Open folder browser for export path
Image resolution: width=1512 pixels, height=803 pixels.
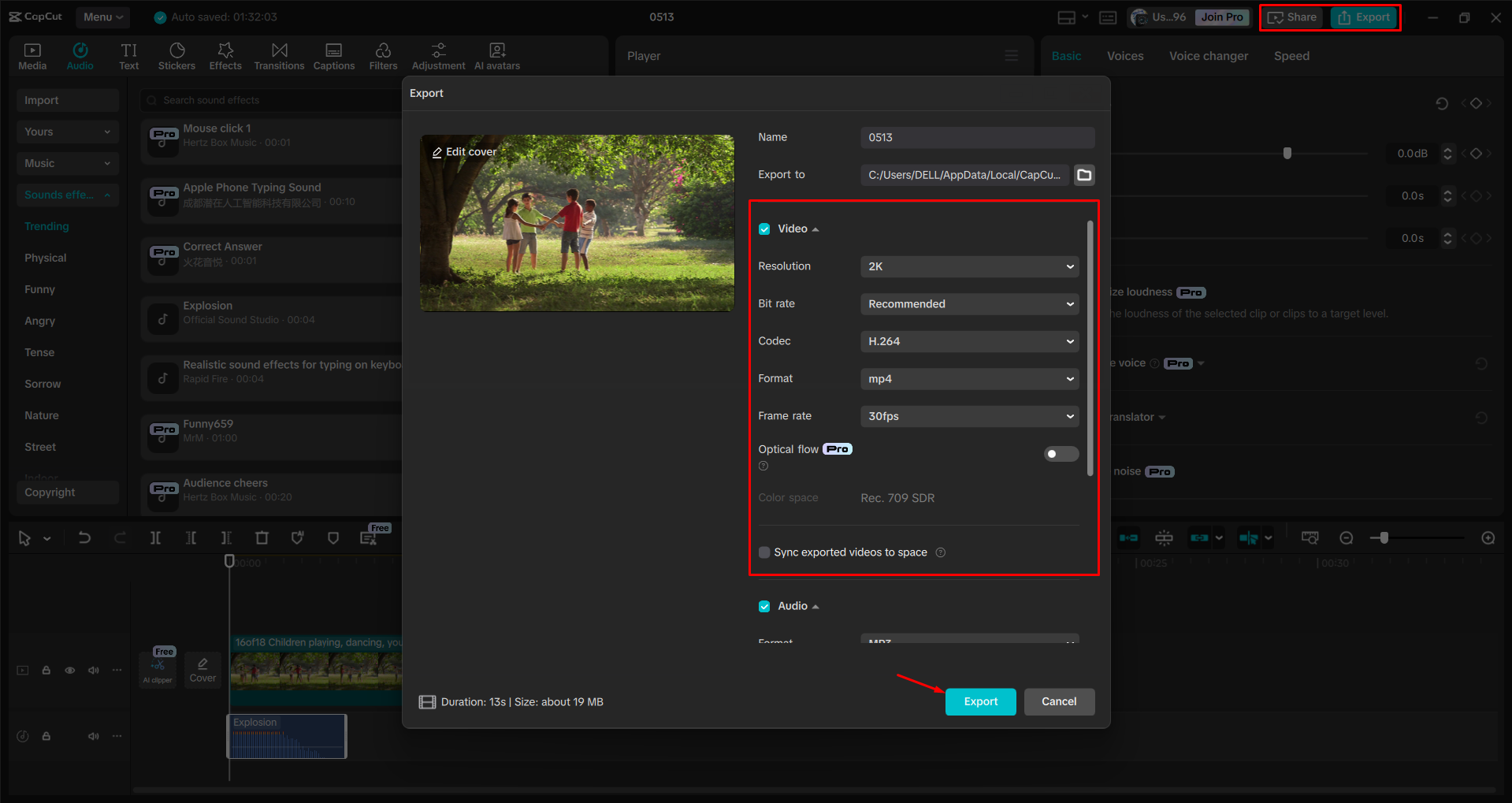pos(1083,175)
